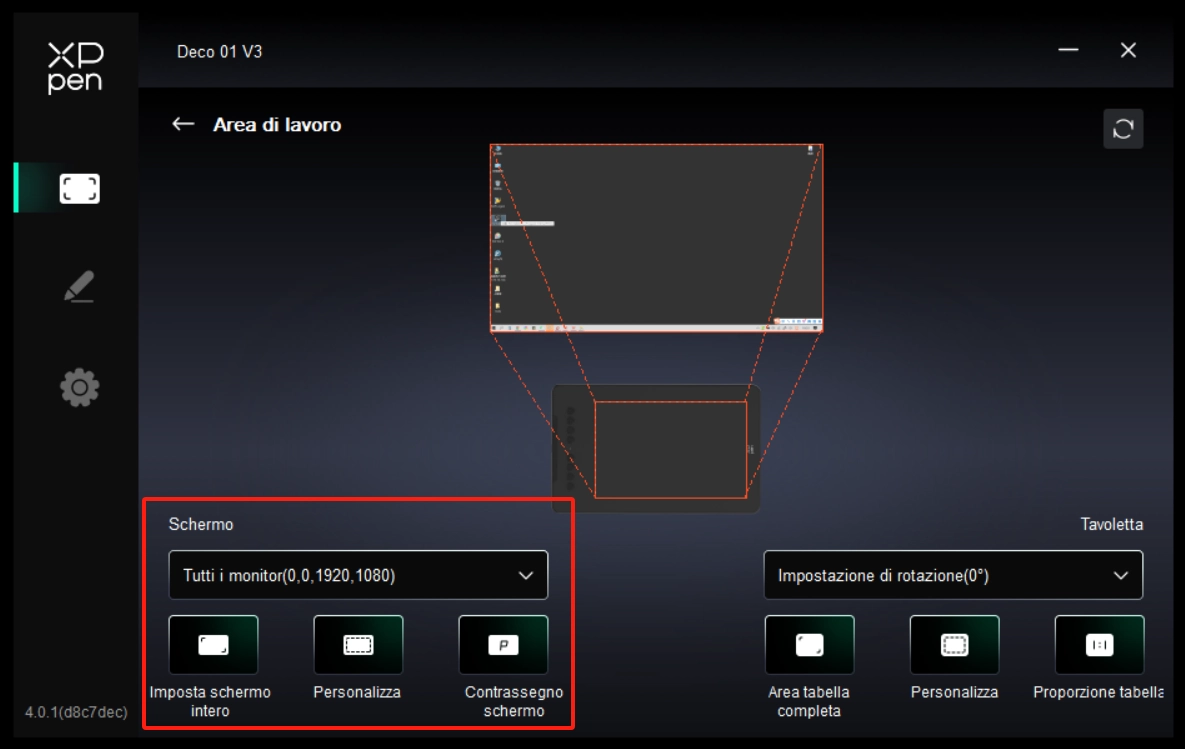Click the Deco 01 V3 device name

tap(219, 51)
